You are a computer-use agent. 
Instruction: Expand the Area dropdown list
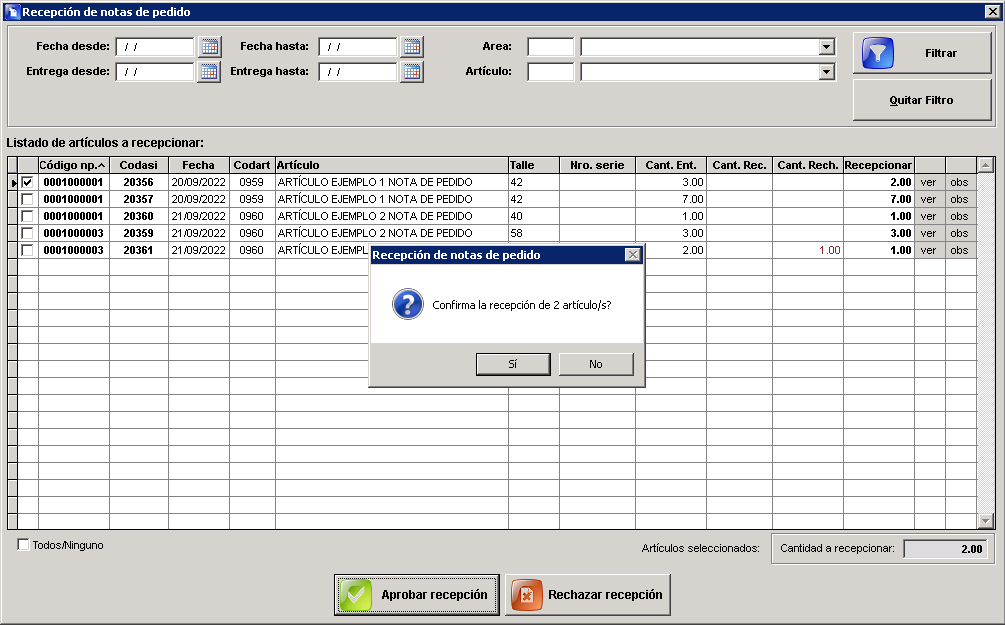(x=827, y=47)
